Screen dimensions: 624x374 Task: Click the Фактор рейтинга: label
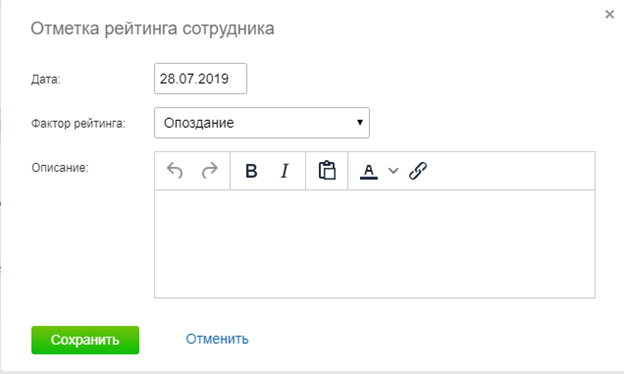[x=78, y=123]
